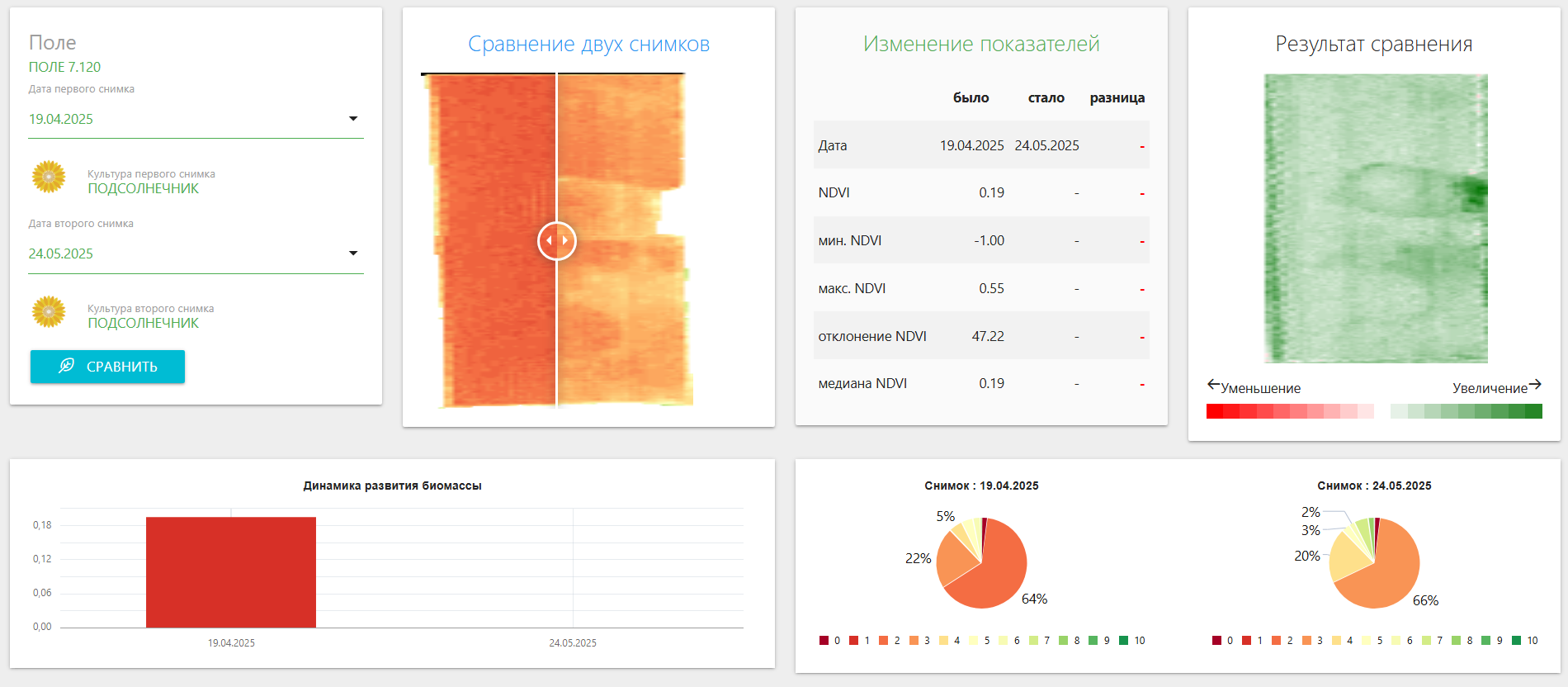Open the second image date dropdown arrow
The width and height of the screenshot is (1568, 687).
click(353, 253)
